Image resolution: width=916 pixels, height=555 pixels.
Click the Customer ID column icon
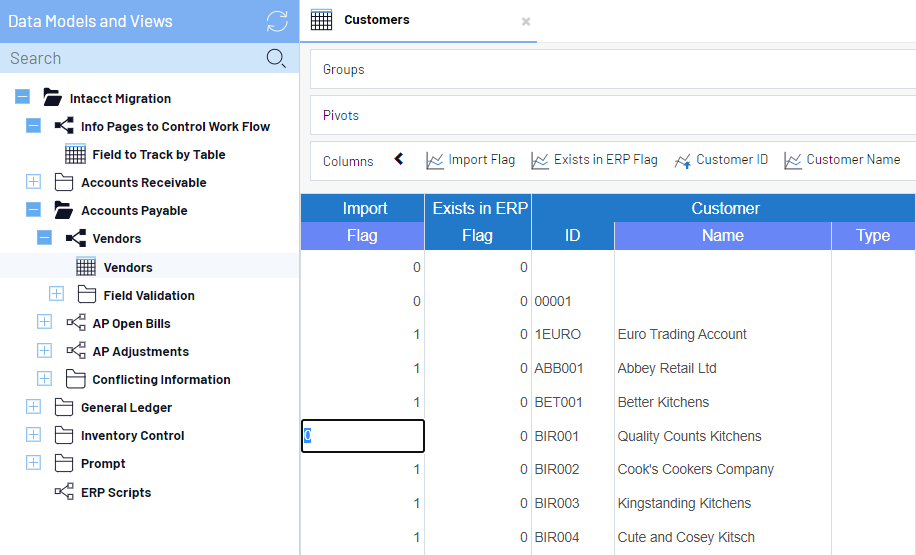tap(683, 160)
